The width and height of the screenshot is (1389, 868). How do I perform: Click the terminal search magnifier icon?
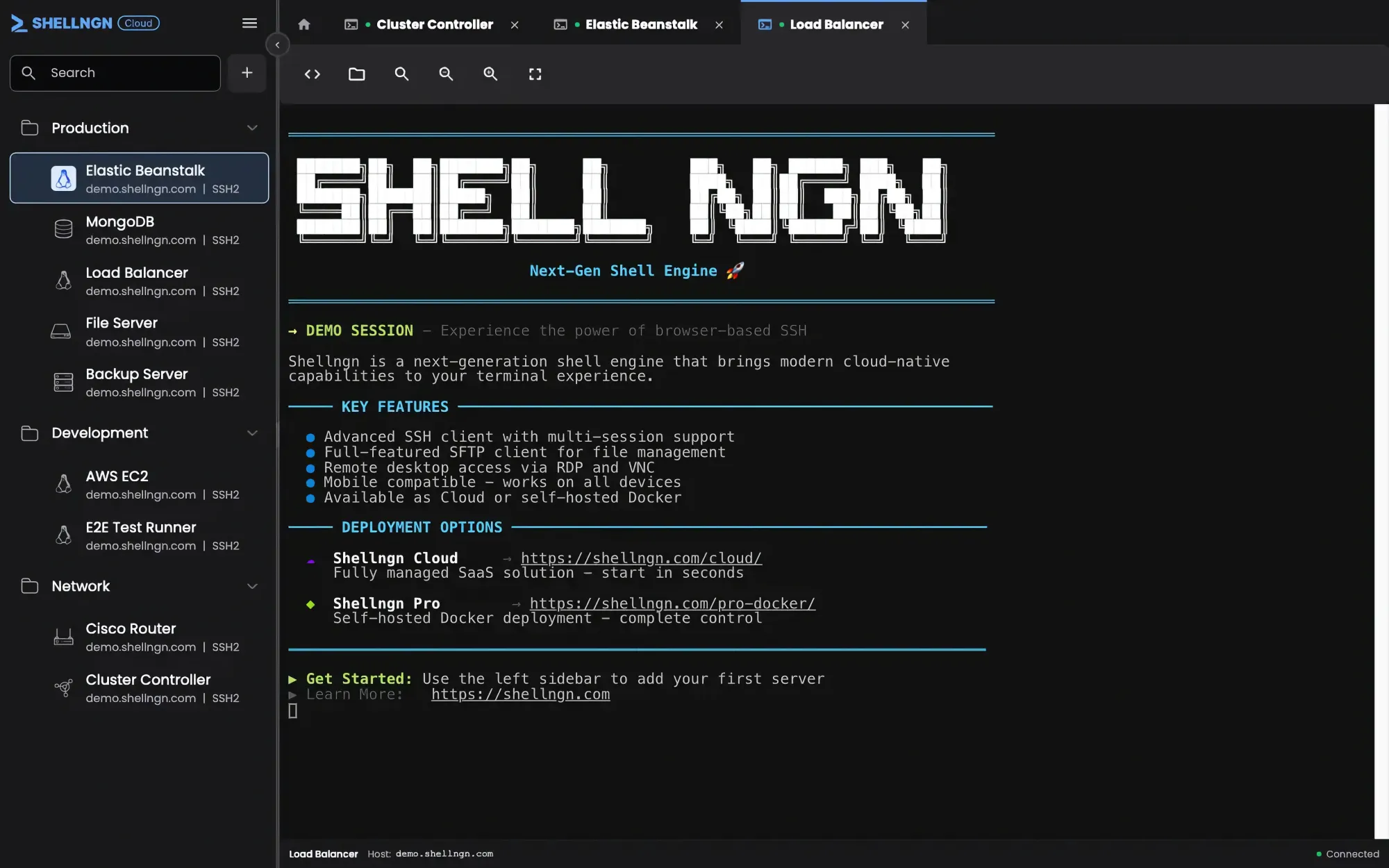(401, 74)
